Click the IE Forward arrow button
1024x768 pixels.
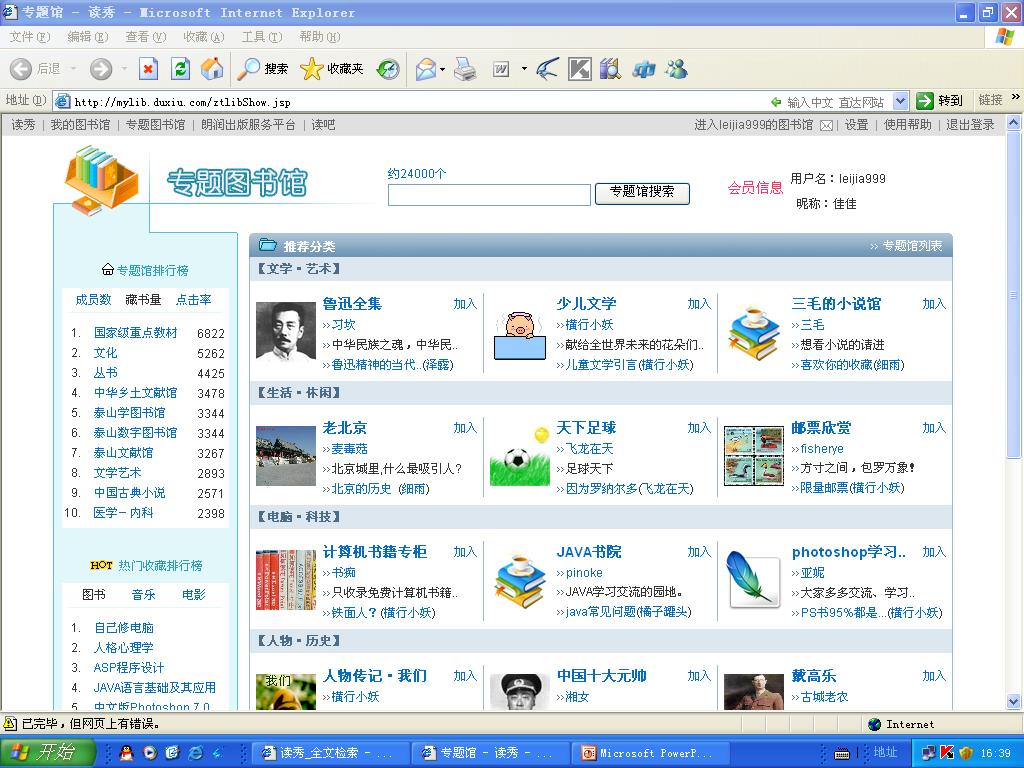coord(101,69)
